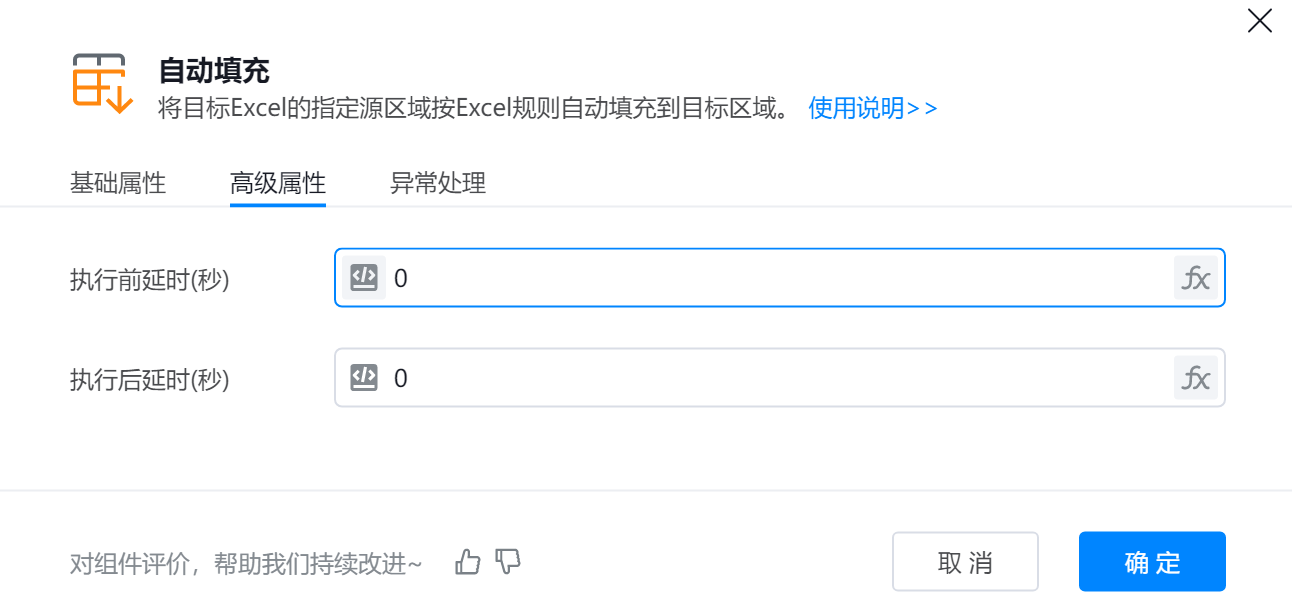
Task: Click the 执行前延时(秒) label
Action: [x=150, y=280]
